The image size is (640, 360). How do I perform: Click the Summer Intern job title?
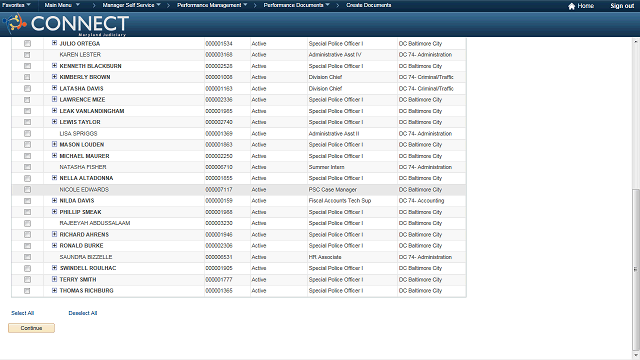coord(327,167)
